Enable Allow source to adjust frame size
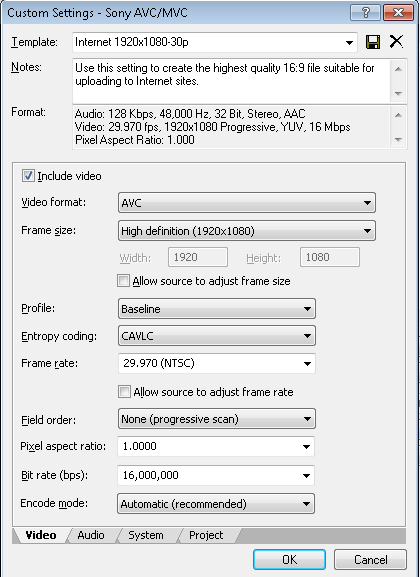The height and width of the screenshot is (577, 420). tap(123, 281)
